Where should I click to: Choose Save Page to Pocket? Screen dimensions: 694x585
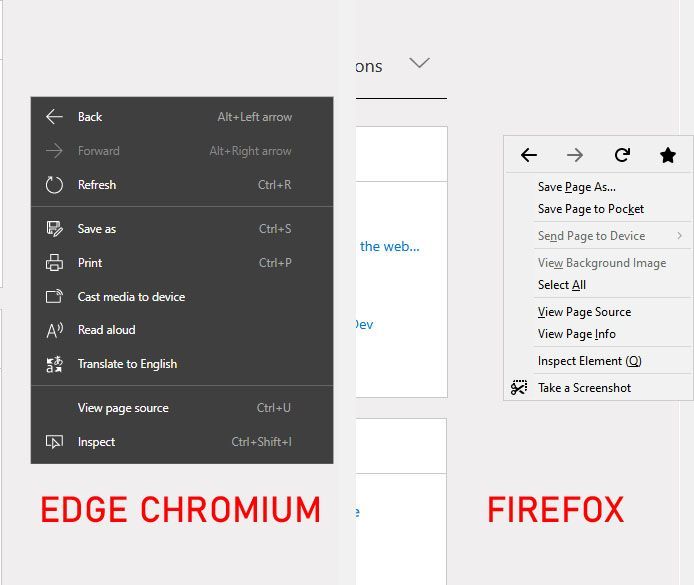(x=598, y=209)
